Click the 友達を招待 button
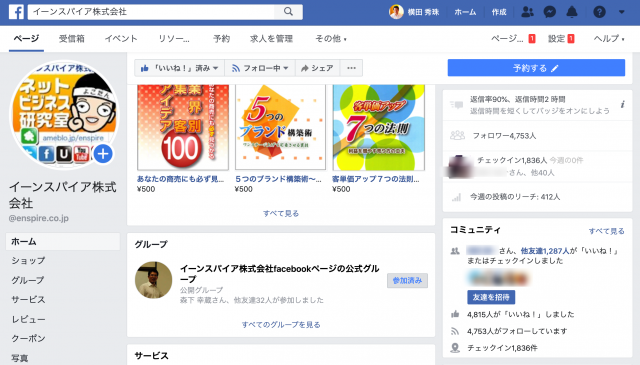 pos(491,297)
